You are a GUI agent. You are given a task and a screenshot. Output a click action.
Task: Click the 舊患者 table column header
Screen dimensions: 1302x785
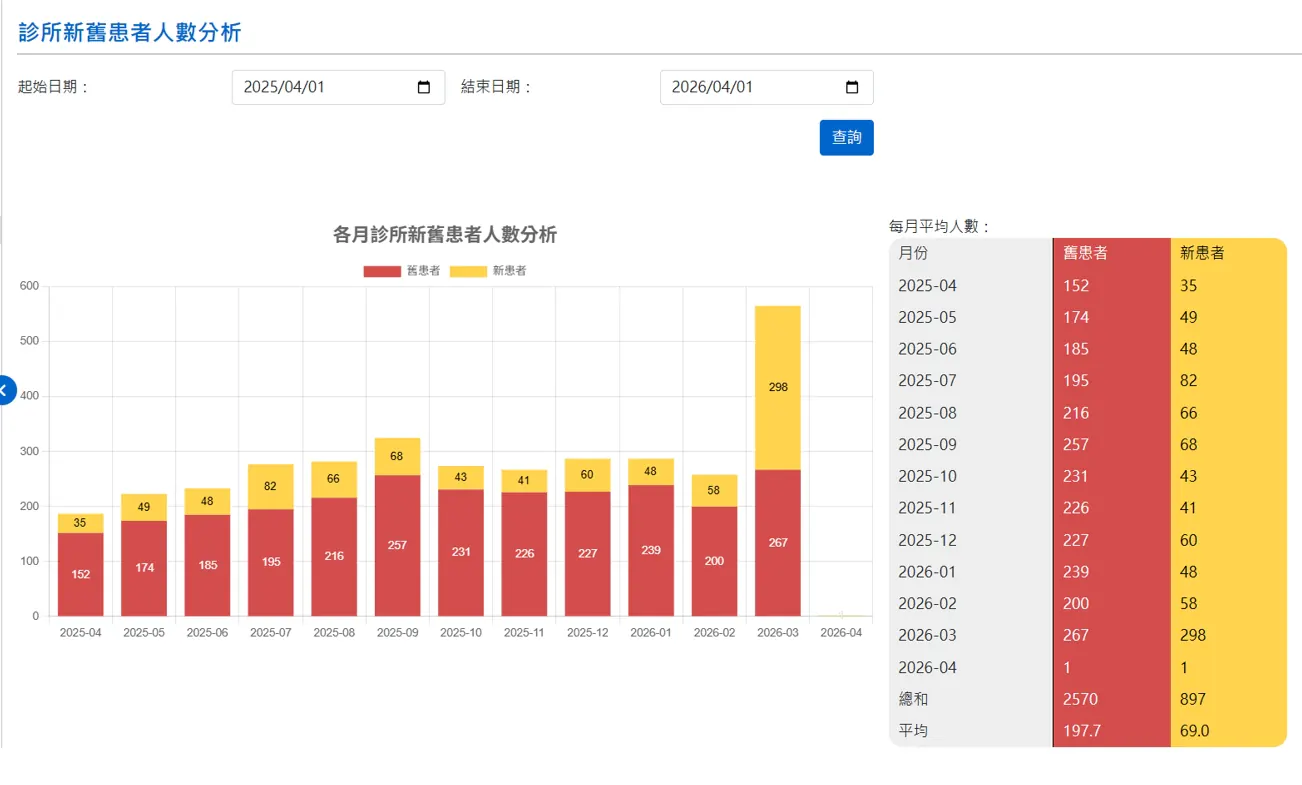coord(1111,253)
